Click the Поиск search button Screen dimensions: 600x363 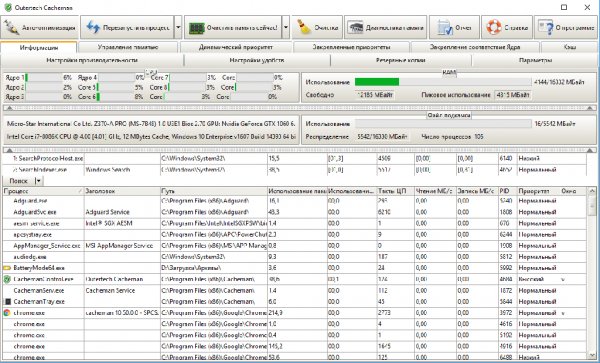coord(18,181)
